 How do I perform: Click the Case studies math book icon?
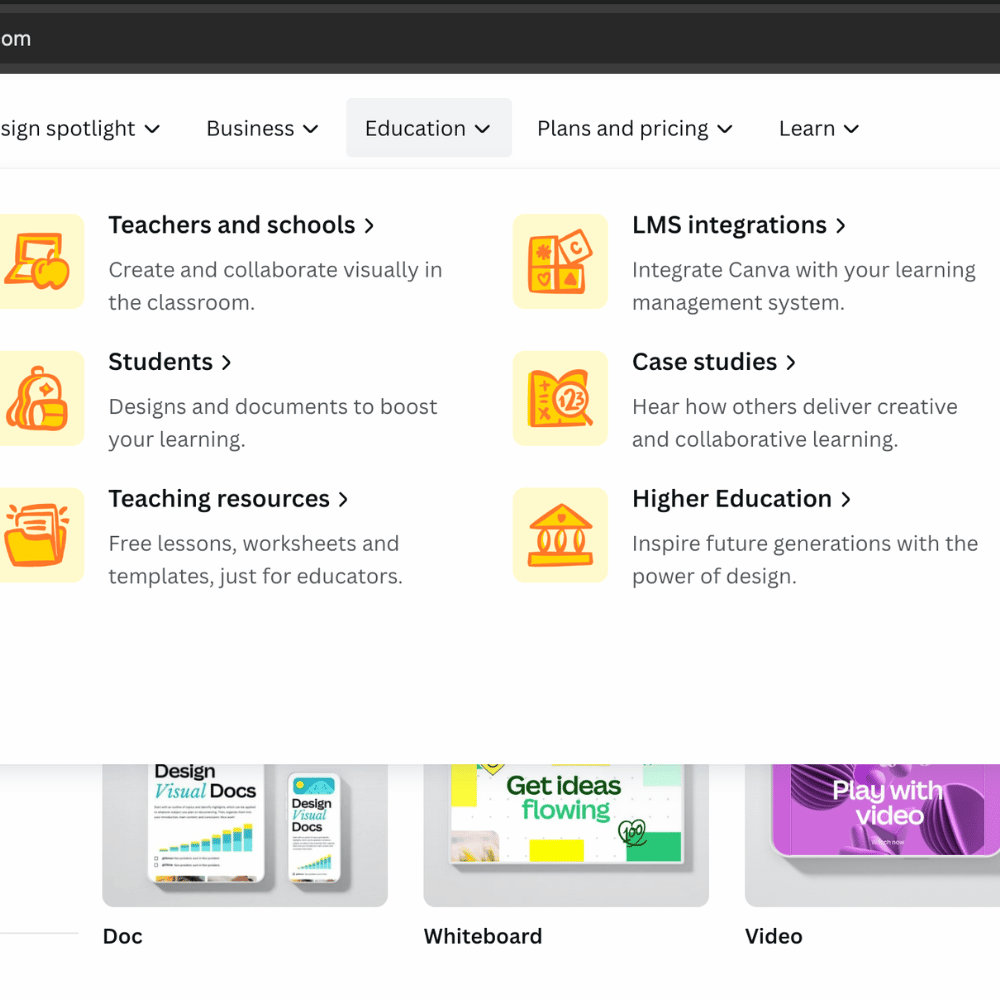point(560,398)
